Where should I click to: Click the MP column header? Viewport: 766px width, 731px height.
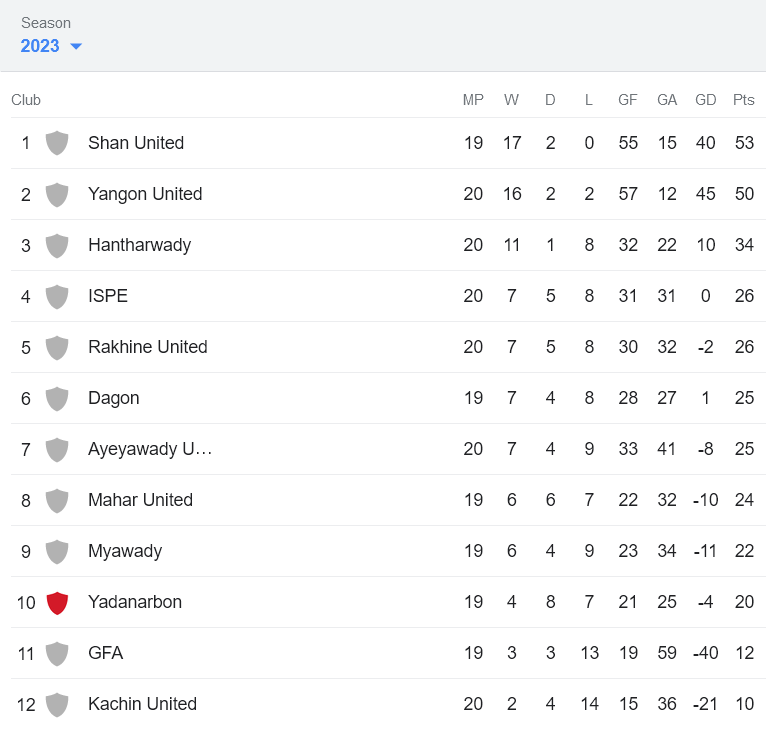[473, 100]
